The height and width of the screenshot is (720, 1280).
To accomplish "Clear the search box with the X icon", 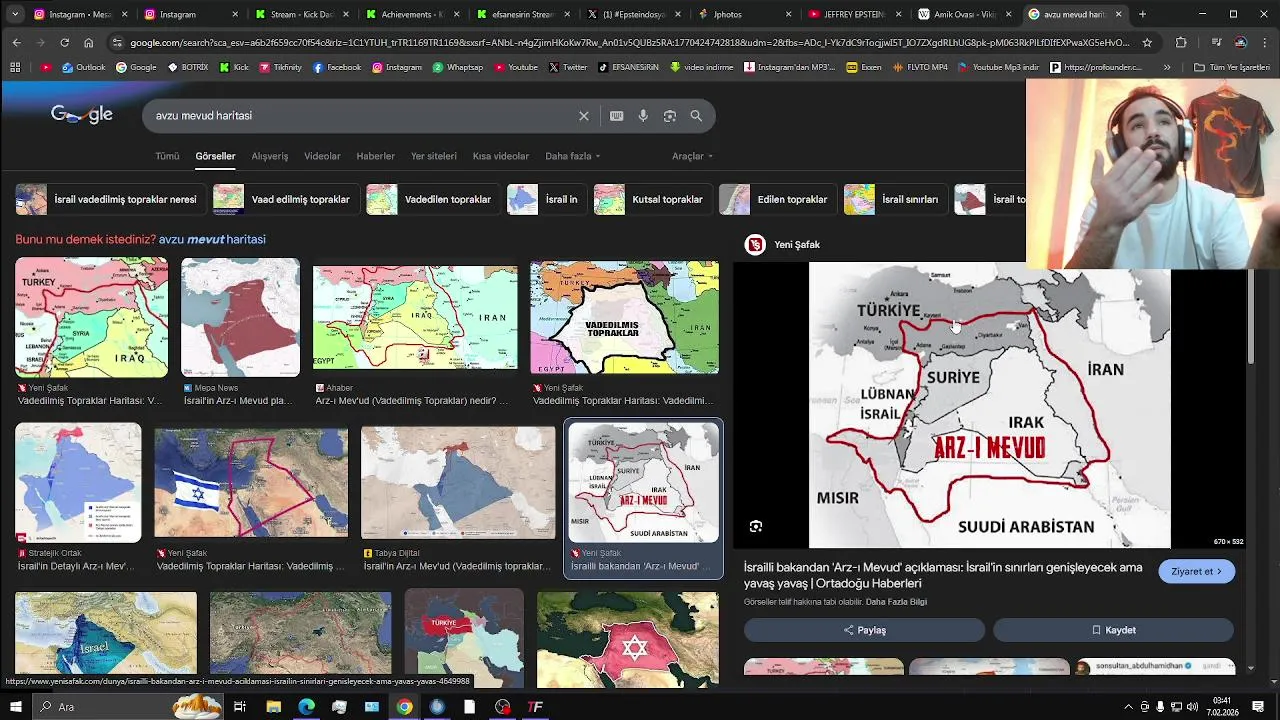I will pyautogui.click(x=584, y=116).
